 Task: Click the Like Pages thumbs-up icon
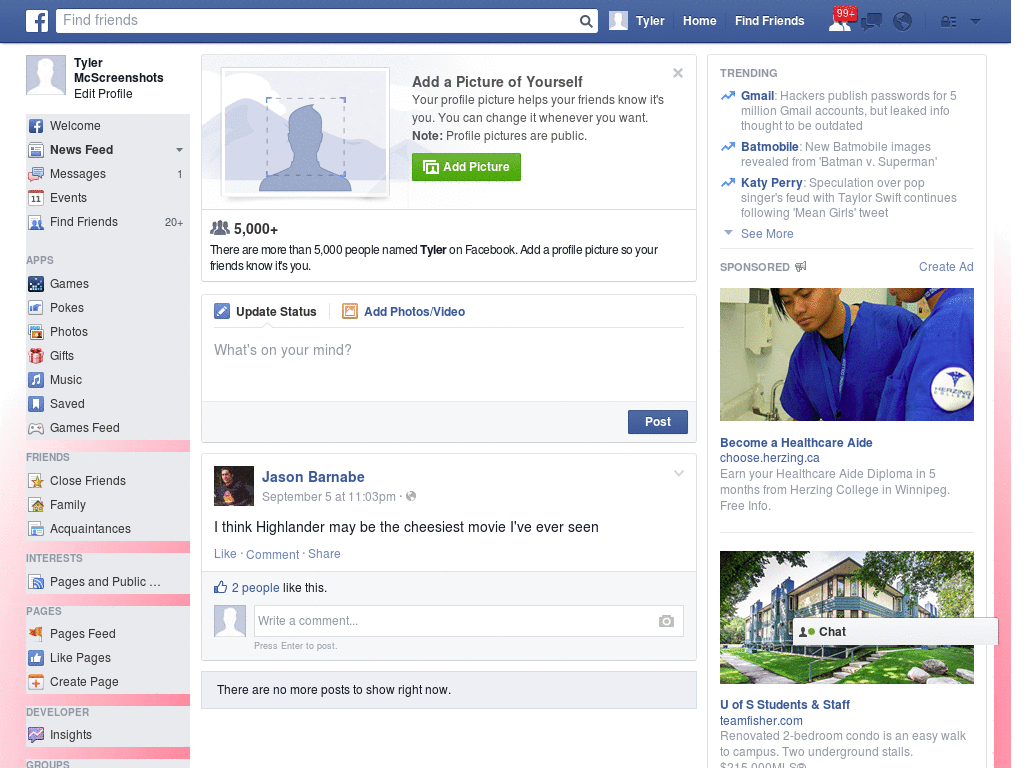click(36, 658)
